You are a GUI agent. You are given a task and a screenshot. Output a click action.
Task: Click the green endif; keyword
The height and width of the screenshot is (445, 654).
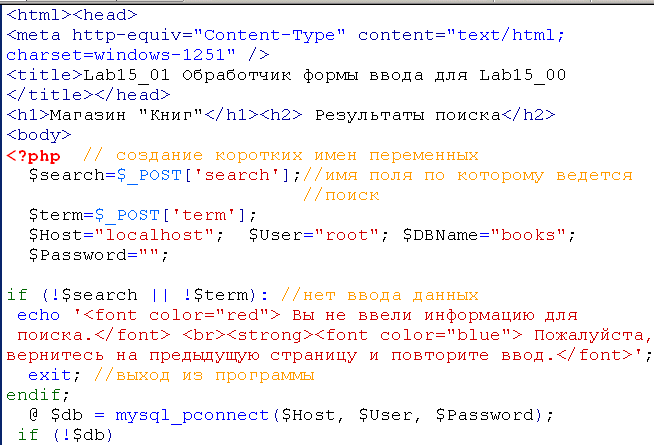click(38, 395)
